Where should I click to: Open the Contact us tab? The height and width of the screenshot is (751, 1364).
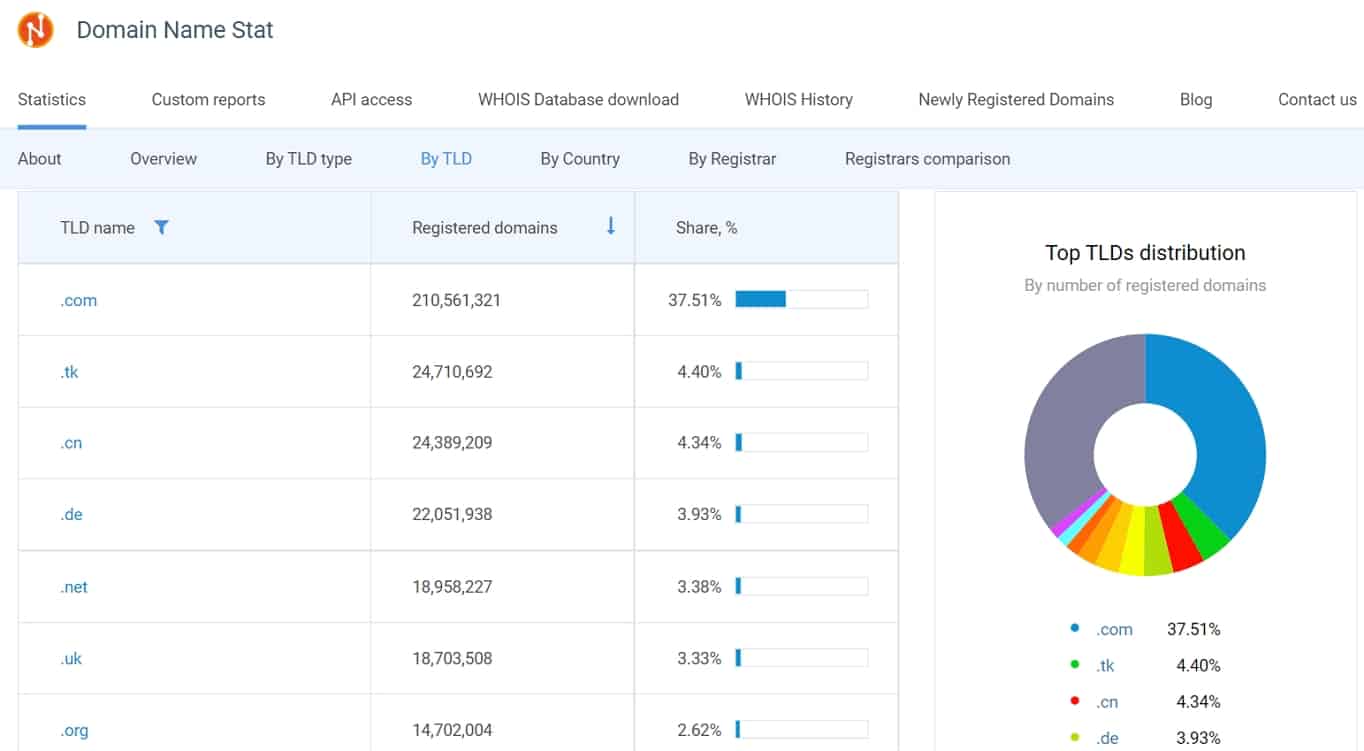pyautogui.click(x=1317, y=99)
